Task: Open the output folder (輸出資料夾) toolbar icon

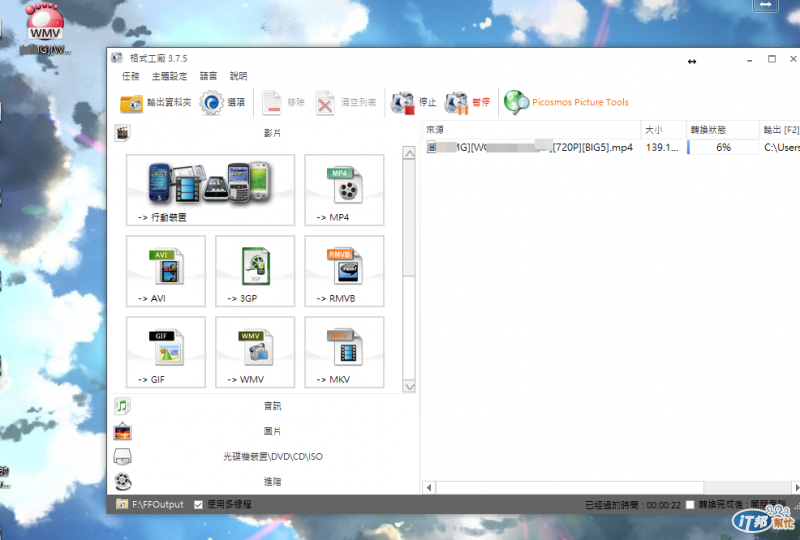Action: (132, 103)
